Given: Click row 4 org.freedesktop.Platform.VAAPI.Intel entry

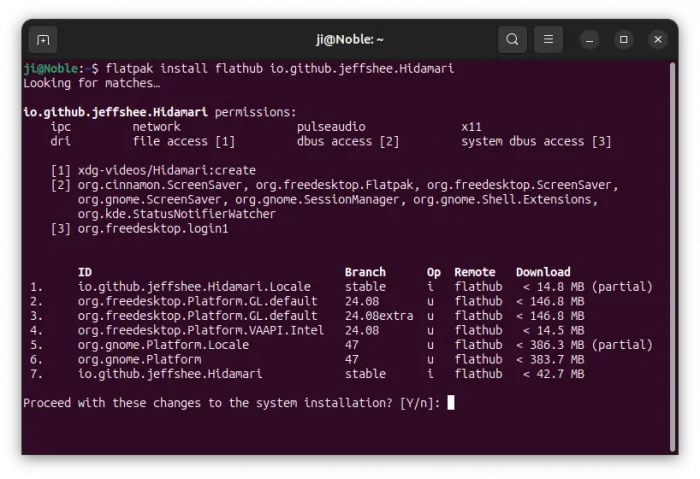Looking at the screenshot, I should [x=200, y=330].
